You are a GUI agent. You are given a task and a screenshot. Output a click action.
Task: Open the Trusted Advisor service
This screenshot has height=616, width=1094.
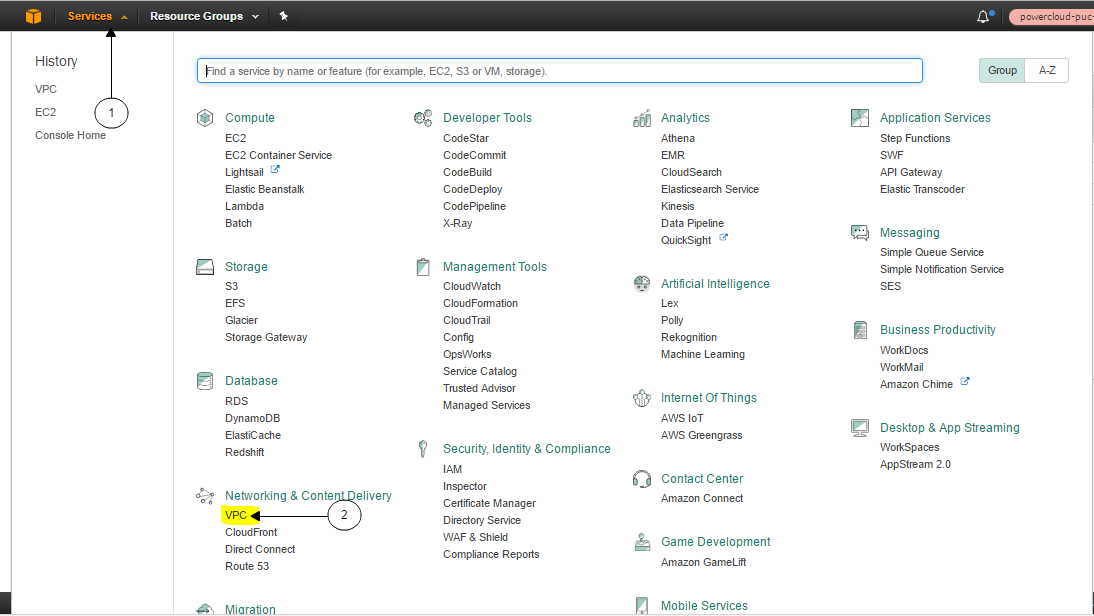click(479, 389)
